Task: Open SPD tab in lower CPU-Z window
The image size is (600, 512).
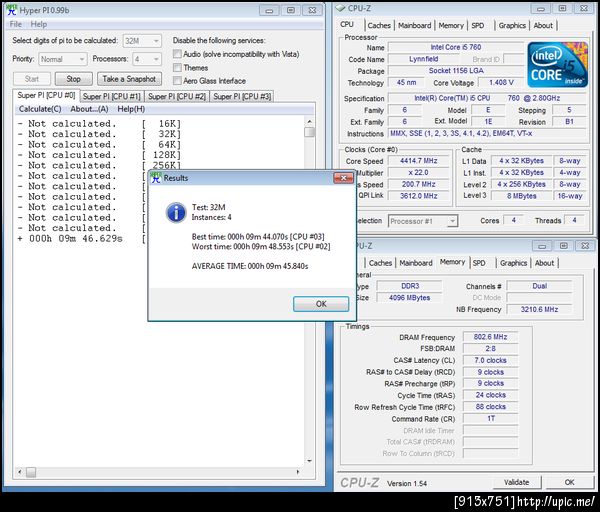Action: tap(479, 263)
